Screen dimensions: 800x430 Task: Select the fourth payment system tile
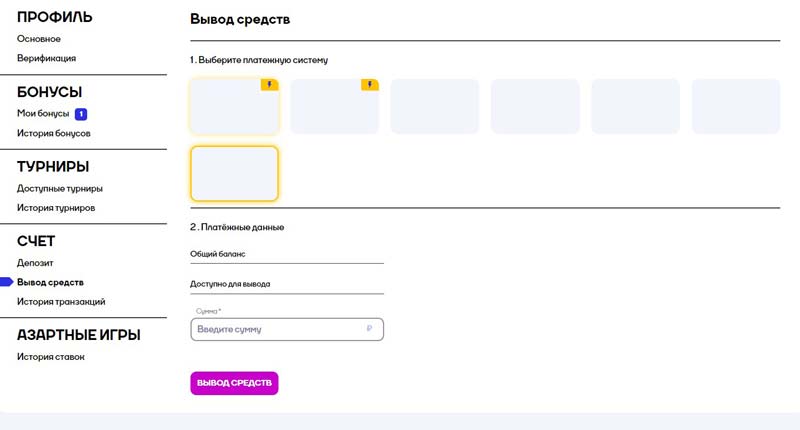(x=535, y=106)
